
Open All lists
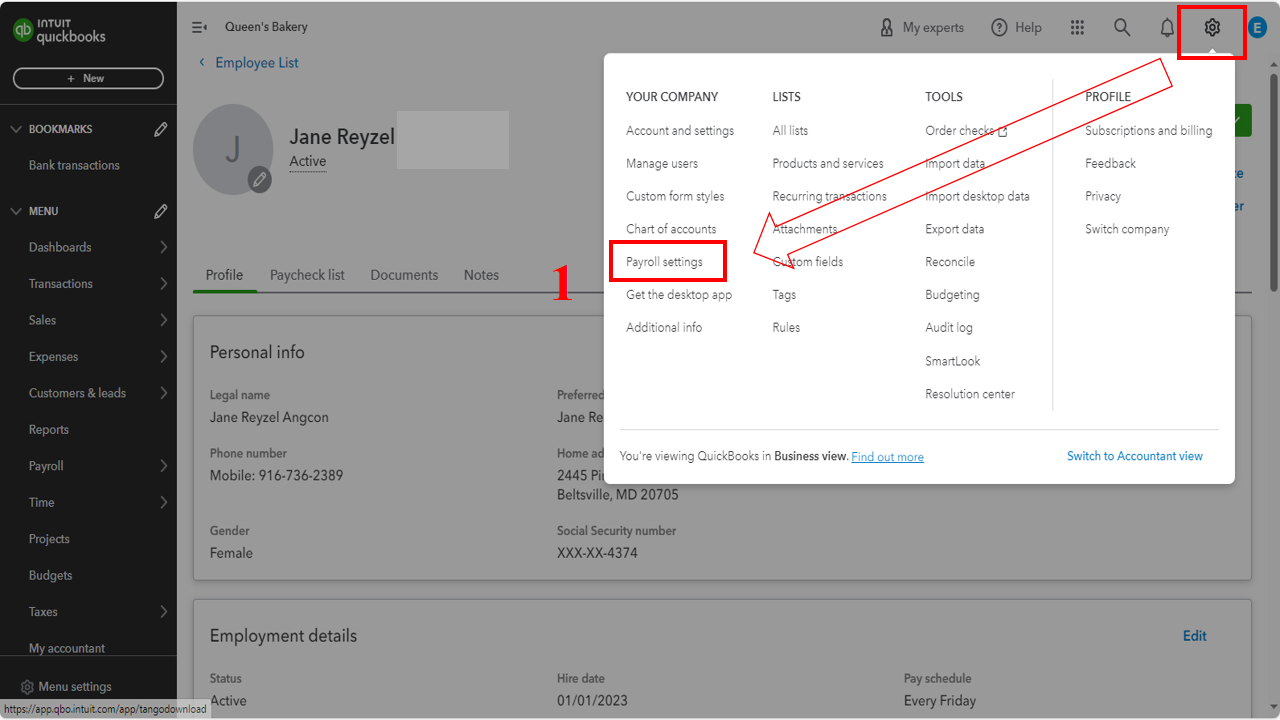(x=790, y=131)
